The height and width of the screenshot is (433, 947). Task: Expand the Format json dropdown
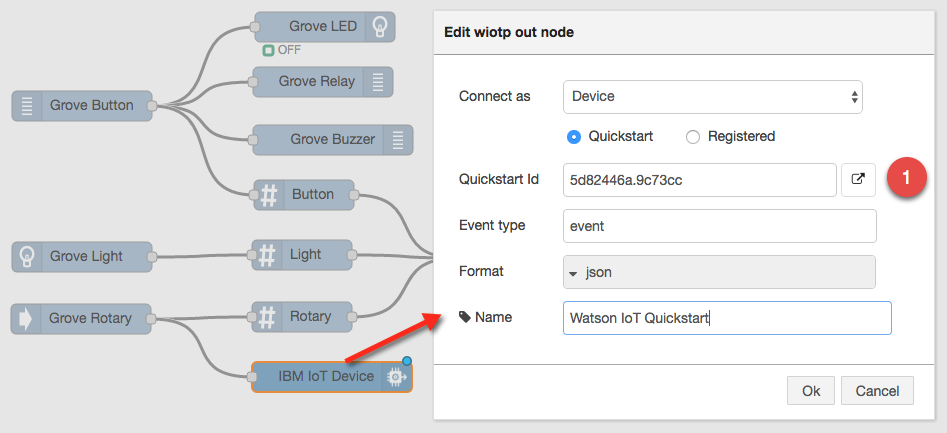click(719, 272)
